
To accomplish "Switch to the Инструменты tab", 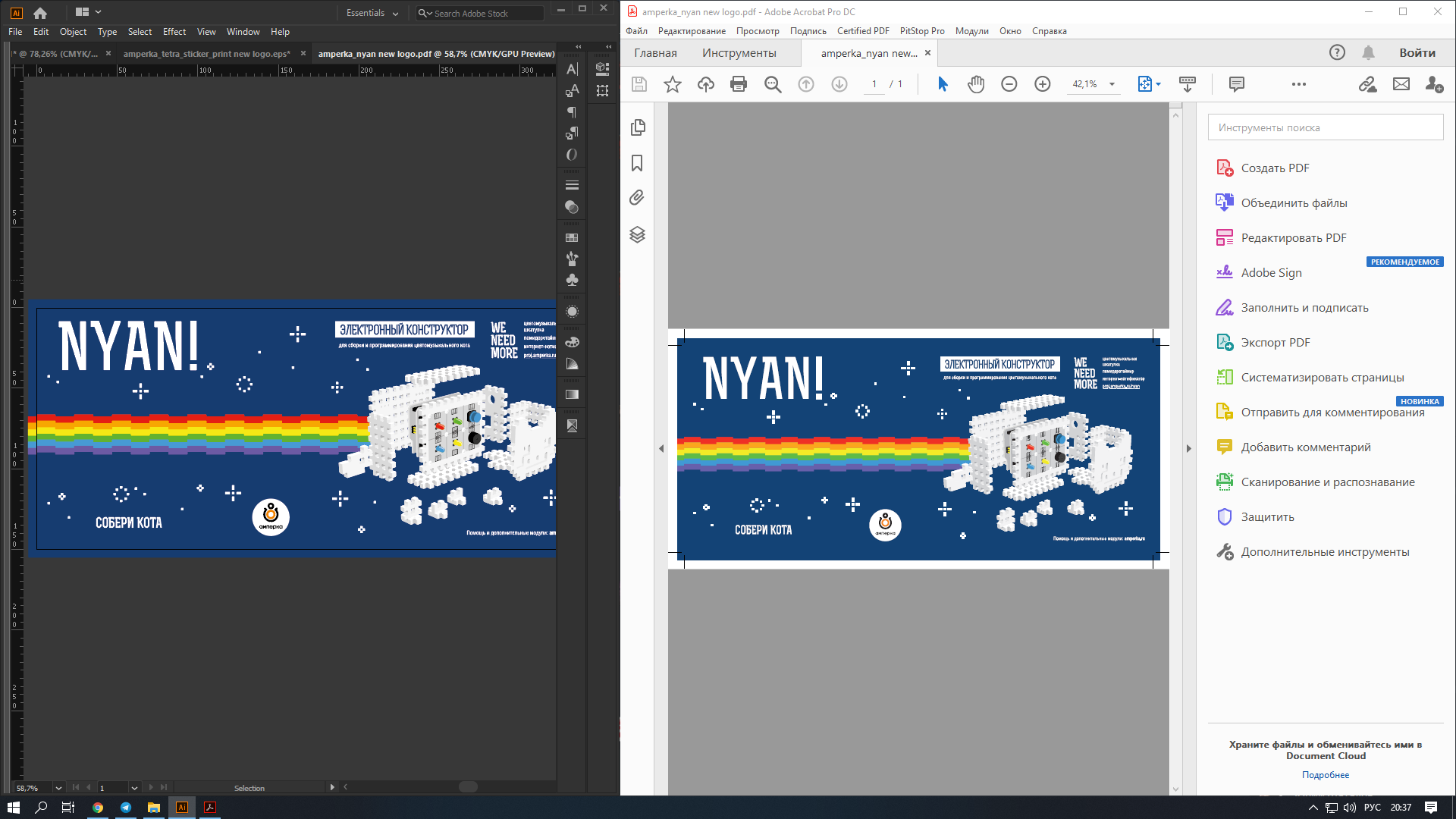I will (x=739, y=53).
